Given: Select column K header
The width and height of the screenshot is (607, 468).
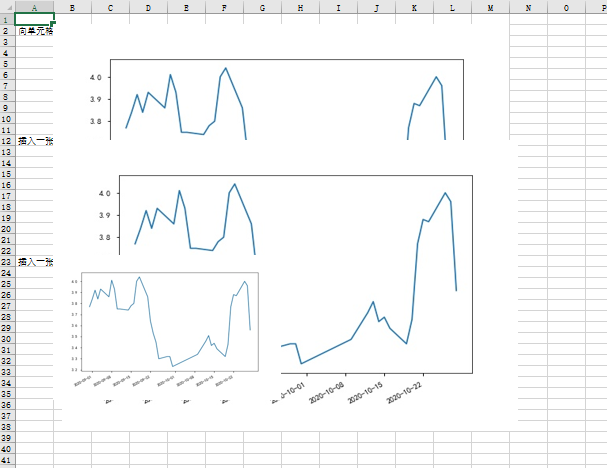Looking at the screenshot, I should coord(414,7).
